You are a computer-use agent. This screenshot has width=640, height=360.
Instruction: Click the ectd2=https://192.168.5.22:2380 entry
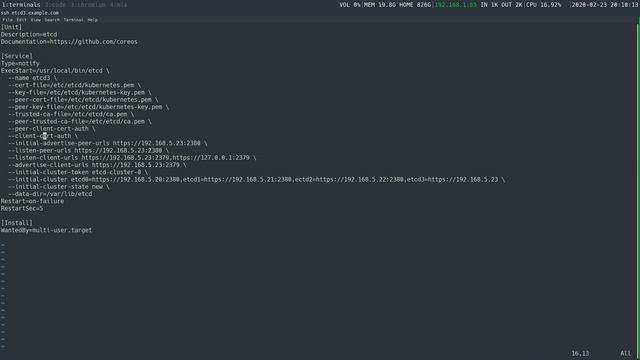click(349, 180)
